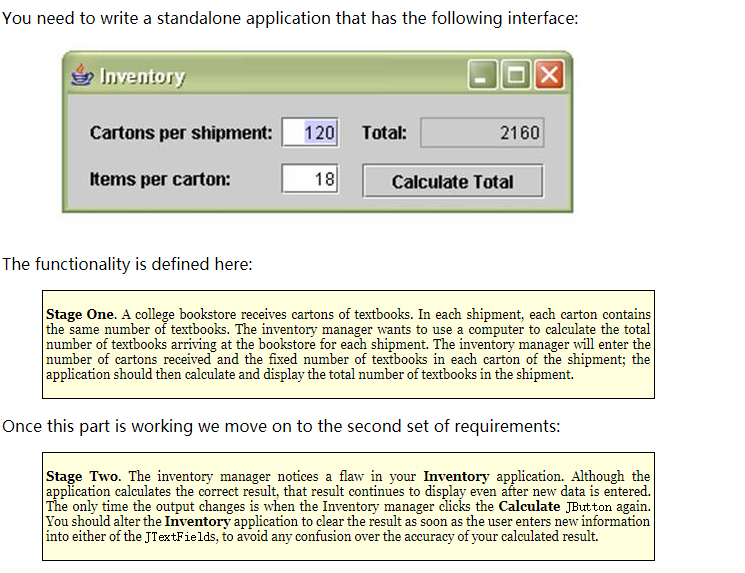The image size is (745, 573).
Task: Click the Cartons per shipment input field
Action: [x=310, y=133]
